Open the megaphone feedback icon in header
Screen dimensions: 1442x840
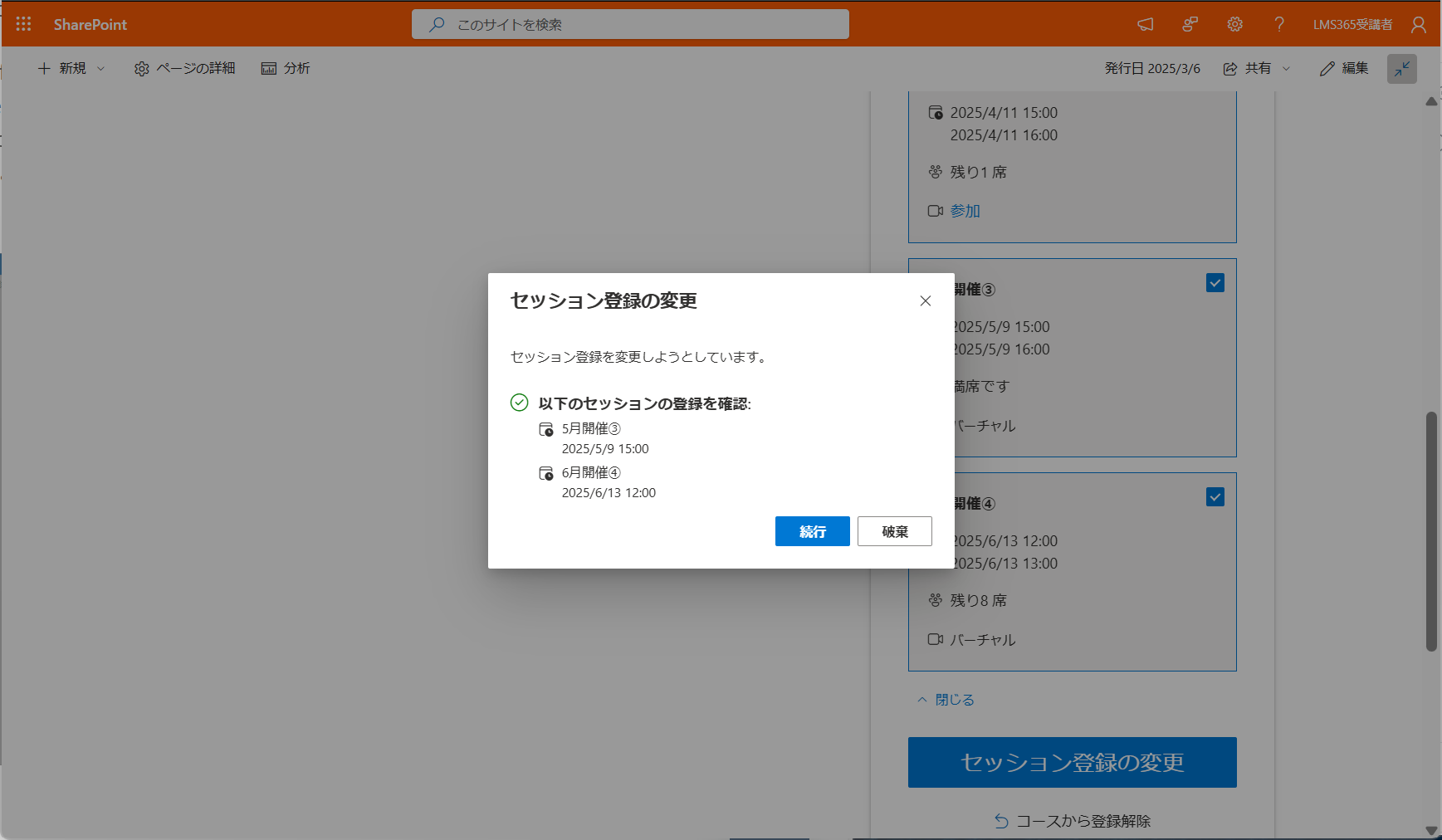click(x=1146, y=24)
